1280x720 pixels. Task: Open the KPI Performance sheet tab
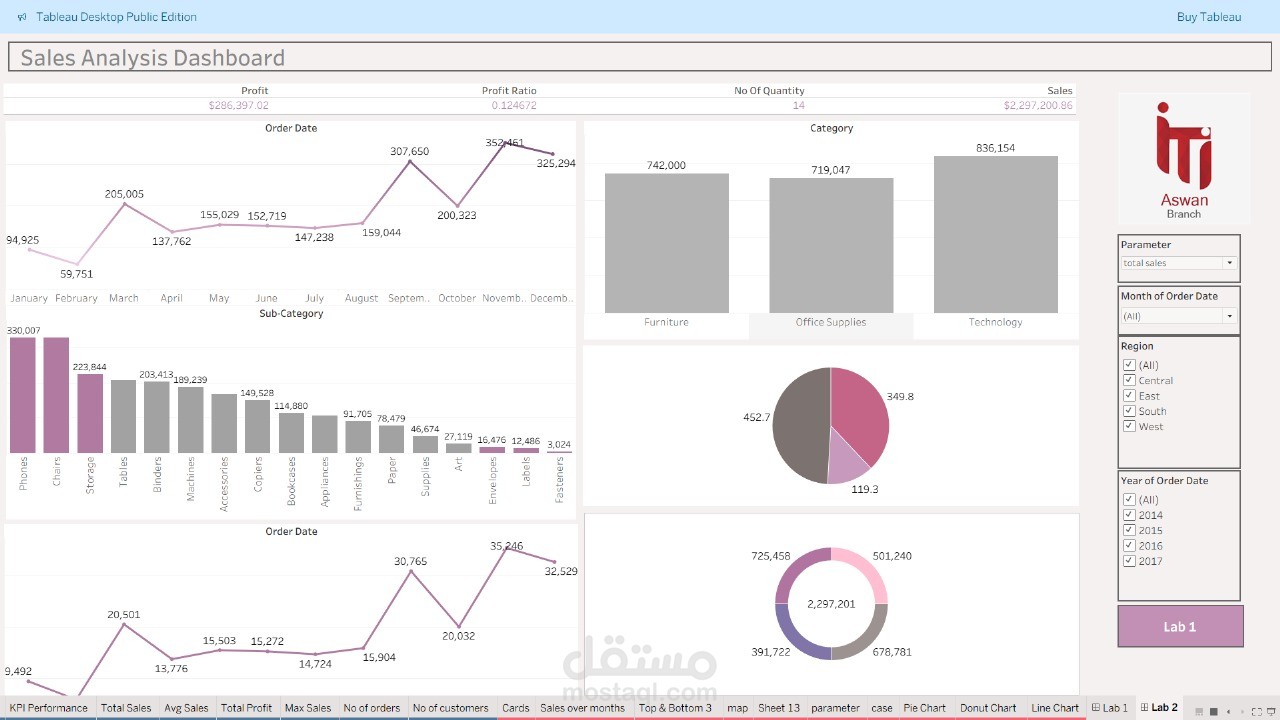pos(49,707)
